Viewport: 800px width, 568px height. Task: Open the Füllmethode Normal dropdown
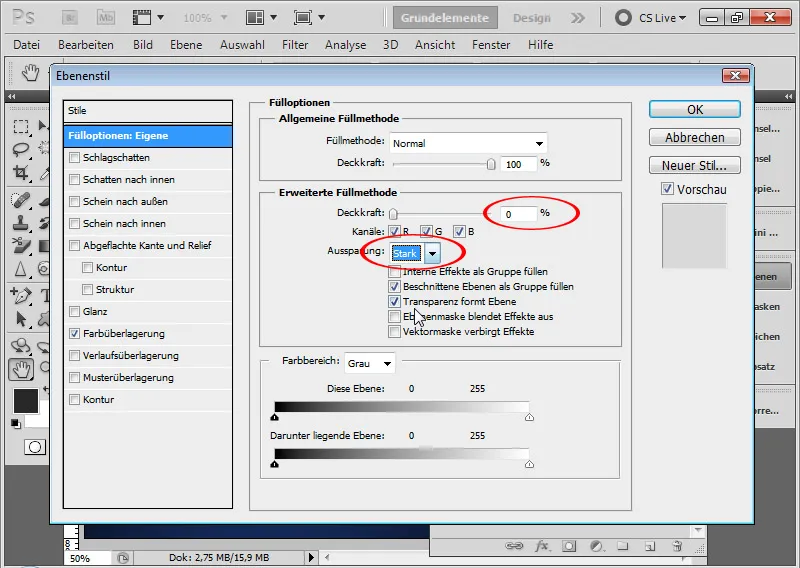468,143
